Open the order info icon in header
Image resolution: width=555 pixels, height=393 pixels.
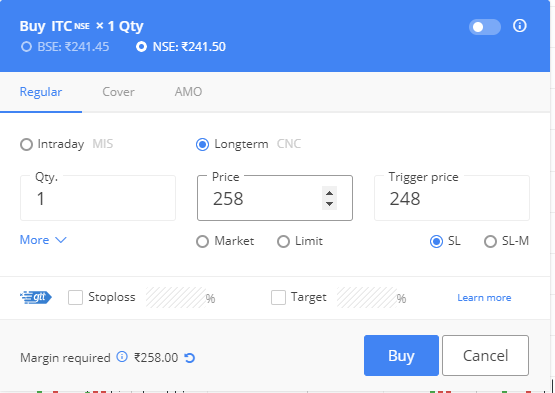tap(520, 26)
